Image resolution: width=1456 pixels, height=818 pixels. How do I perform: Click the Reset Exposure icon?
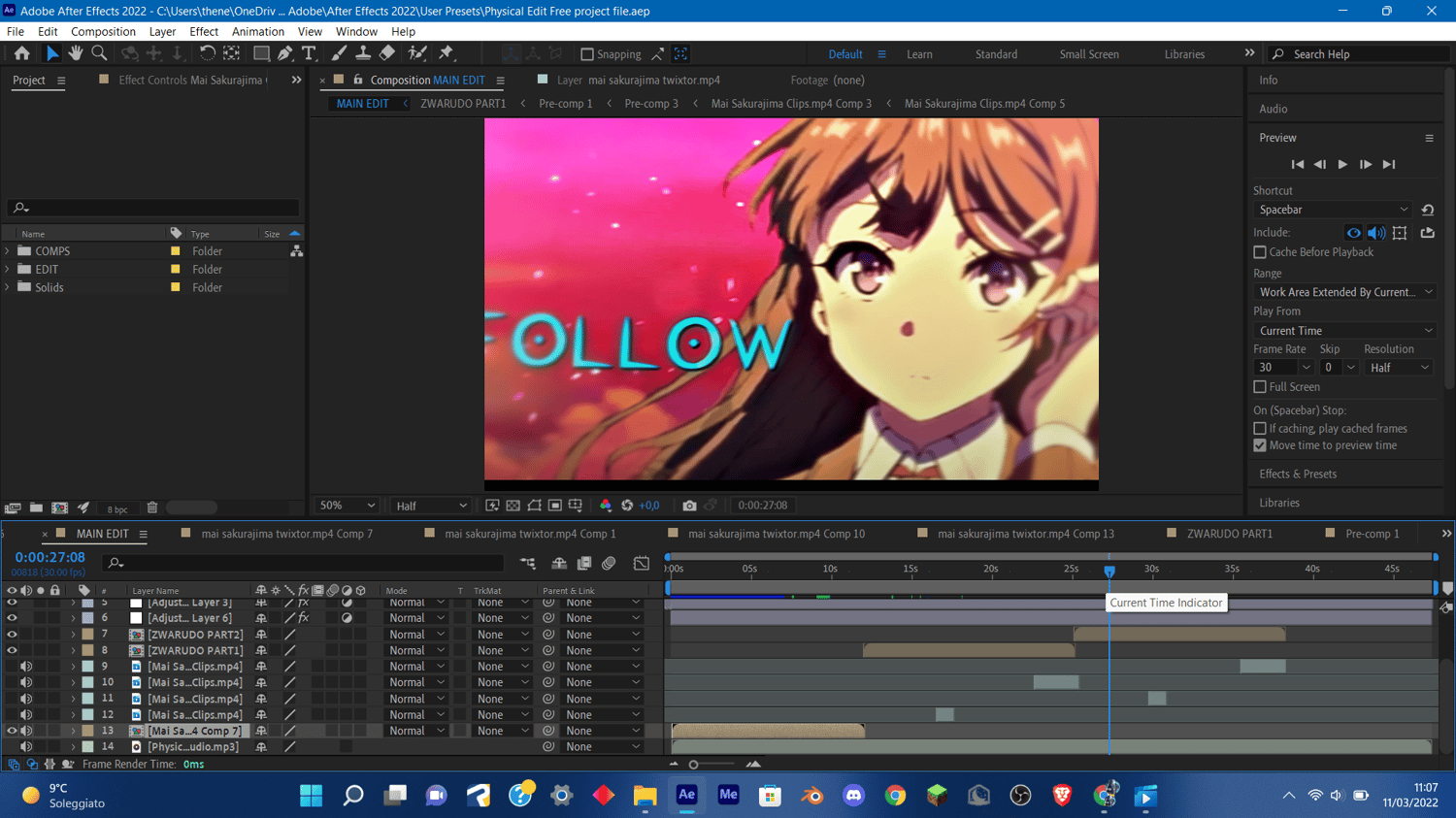[x=627, y=506]
